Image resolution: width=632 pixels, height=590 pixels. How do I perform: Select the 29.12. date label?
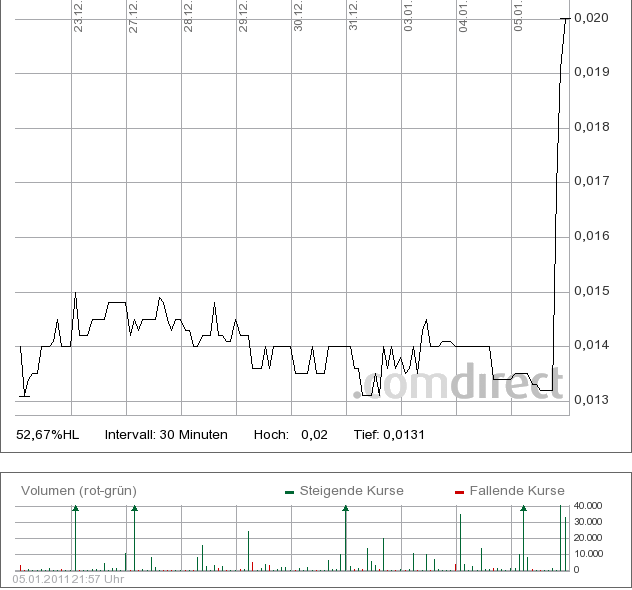click(243, 18)
